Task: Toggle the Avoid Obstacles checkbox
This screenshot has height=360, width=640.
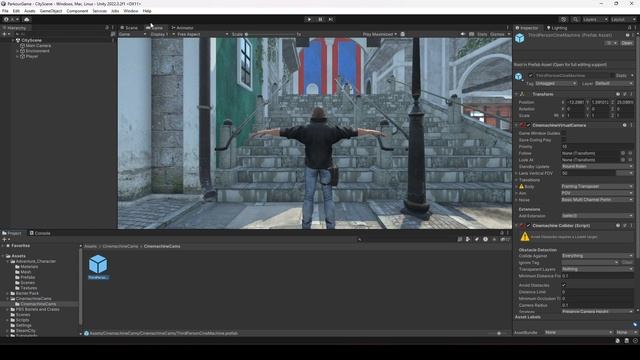Action: click(x=564, y=285)
